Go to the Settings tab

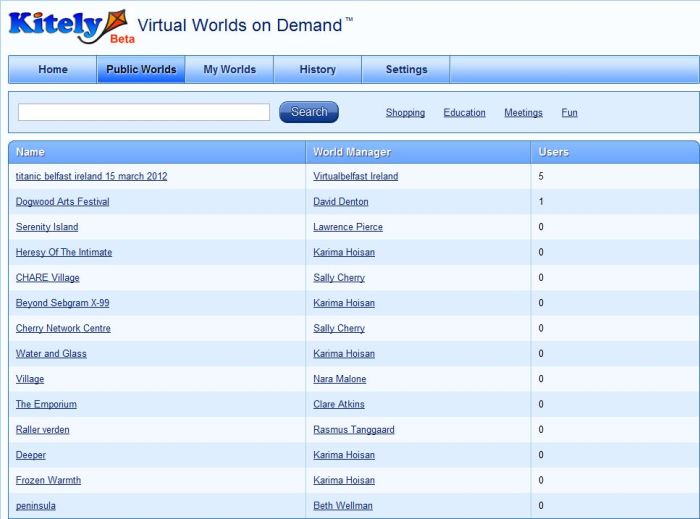click(406, 70)
